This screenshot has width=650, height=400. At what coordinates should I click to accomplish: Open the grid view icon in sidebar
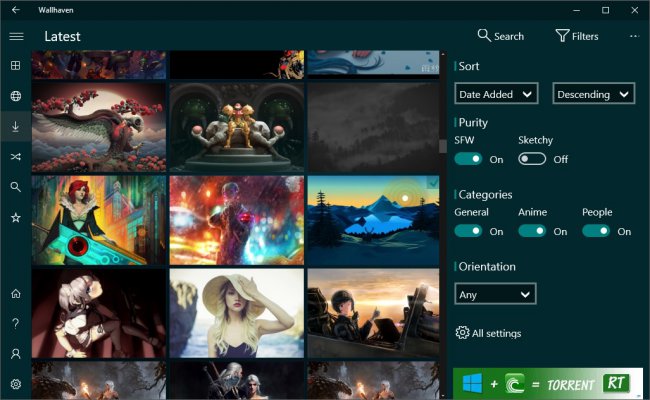pos(16,65)
